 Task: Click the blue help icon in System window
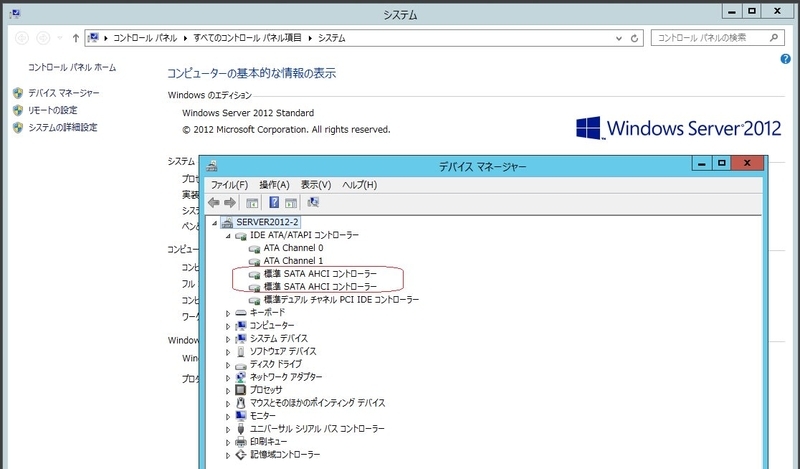pyautogui.click(x=785, y=59)
